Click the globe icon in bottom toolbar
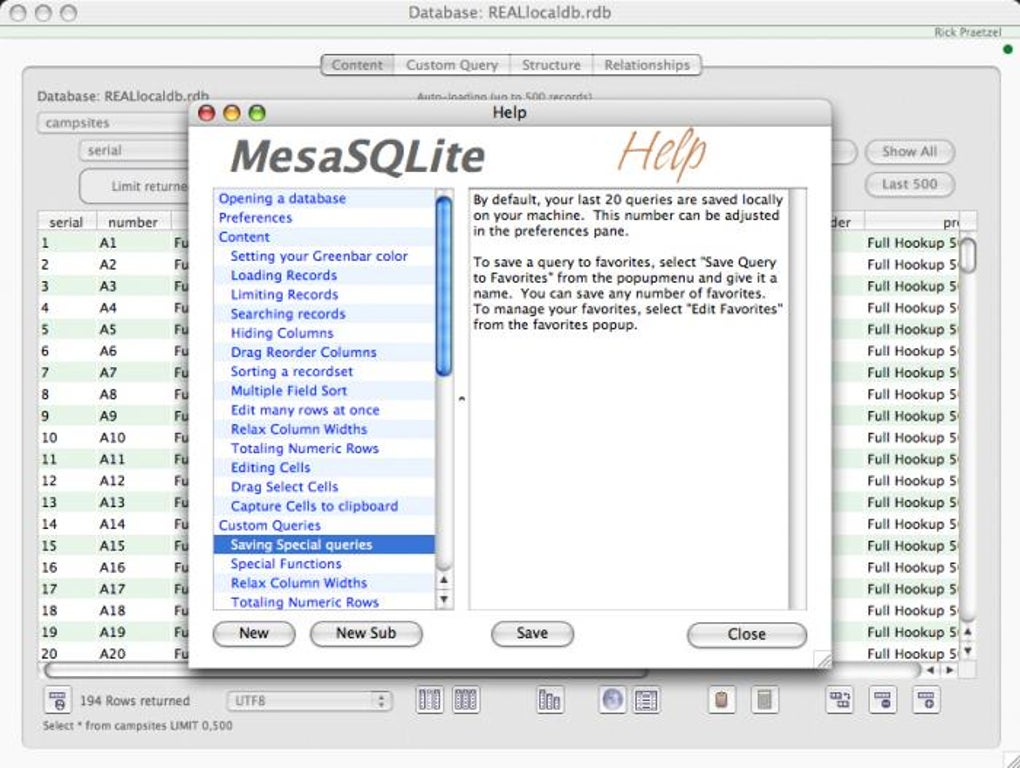 pos(612,700)
